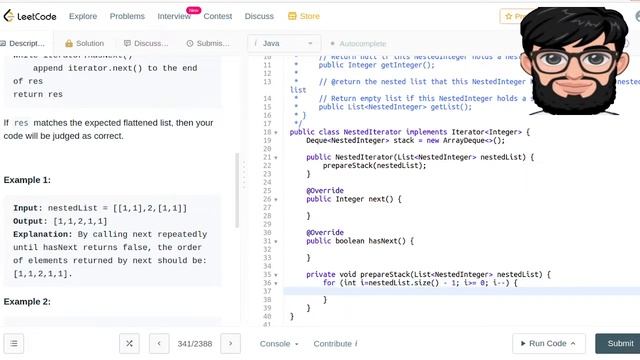Collapse code fold arrow at line 36
Image resolution: width=640 pixels, height=360 pixels.
[x=276, y=283]
